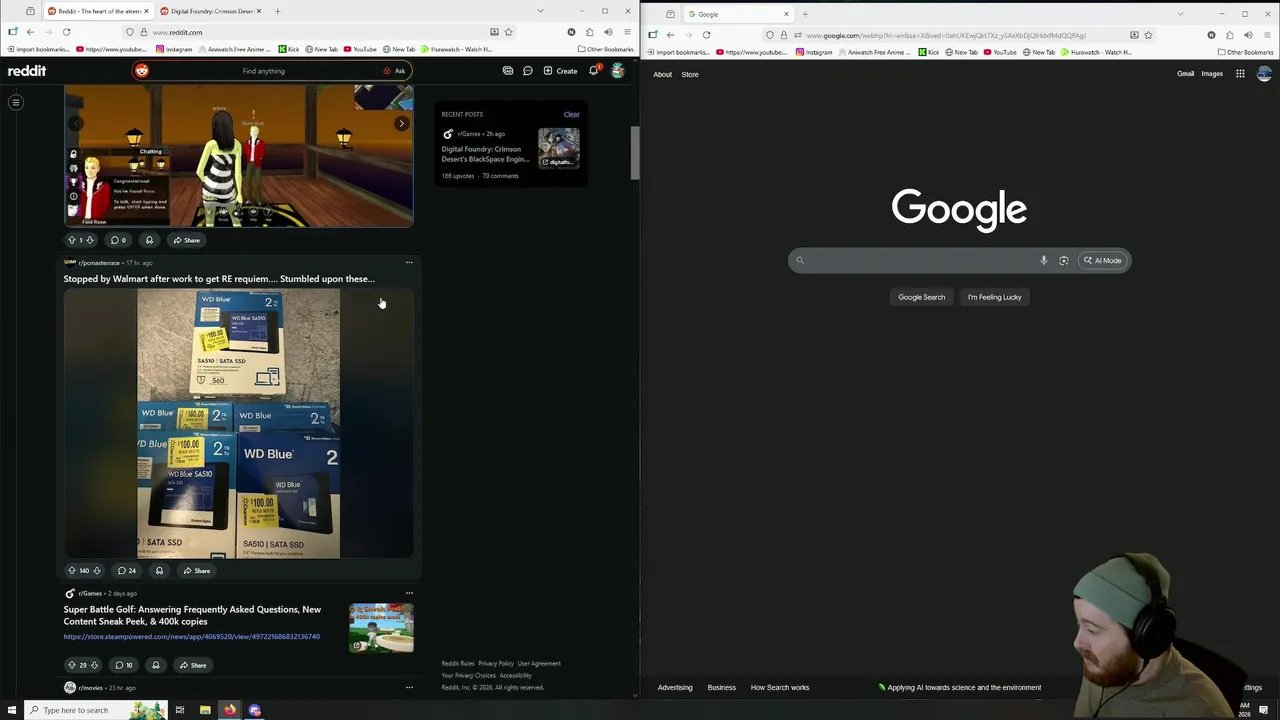1280x720 pixels.
Task: Reload the Reddit page
Action: (66, 32)
